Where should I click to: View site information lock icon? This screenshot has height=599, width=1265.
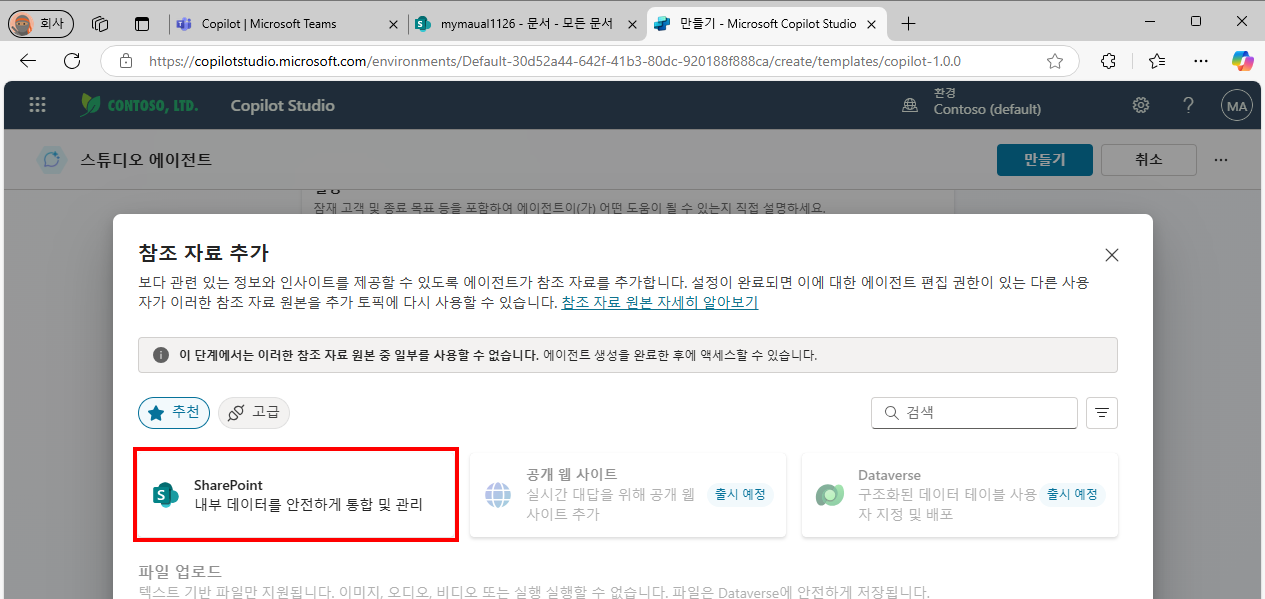[x=125, y=61]
